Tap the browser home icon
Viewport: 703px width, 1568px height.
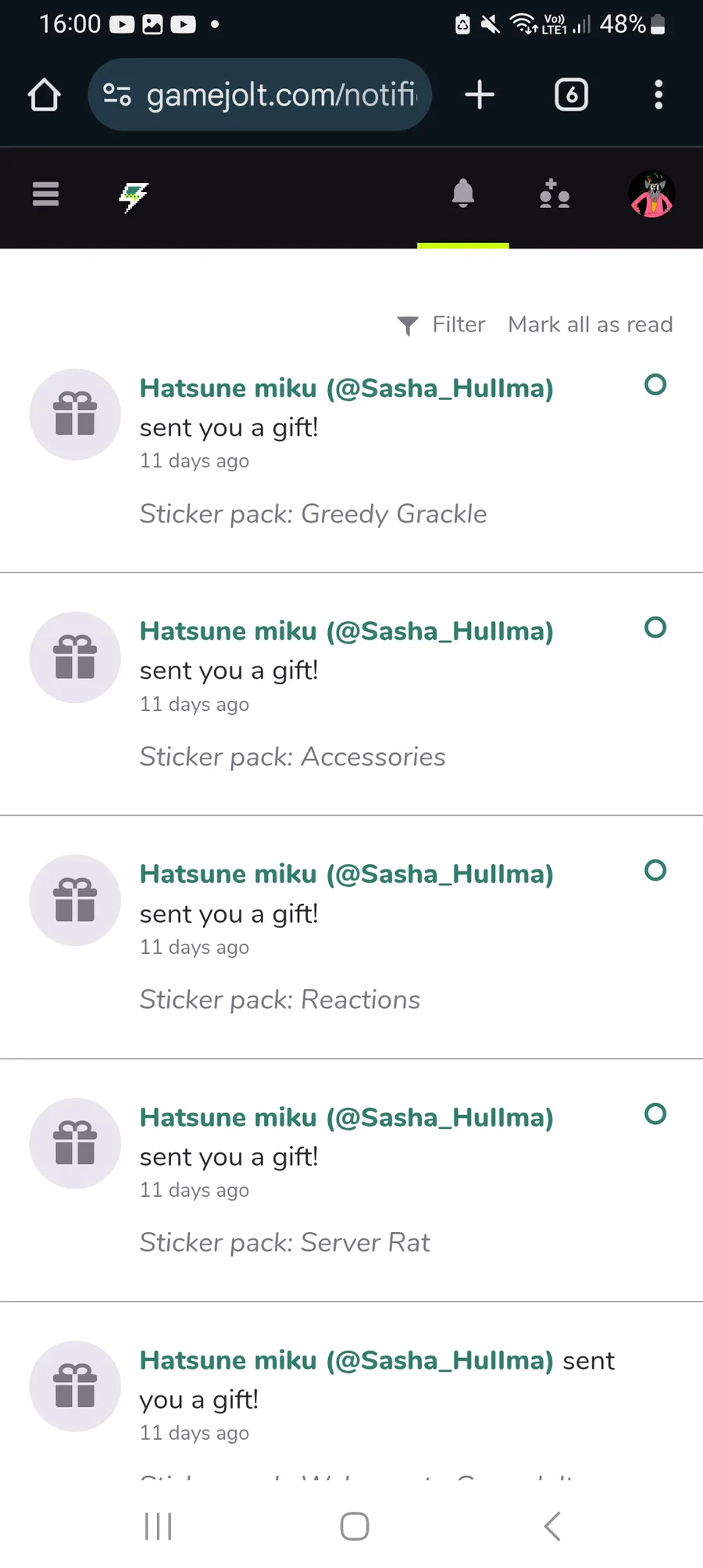(44, 95)
